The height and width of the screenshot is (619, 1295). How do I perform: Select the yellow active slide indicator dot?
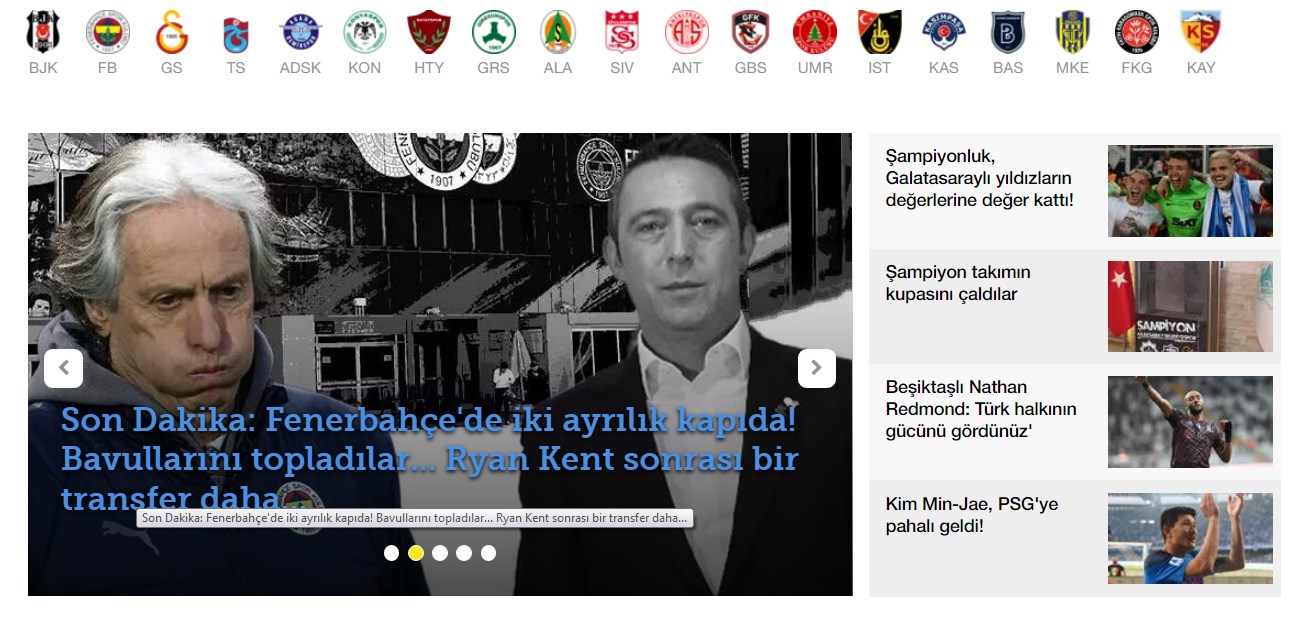tap(416, 553)
